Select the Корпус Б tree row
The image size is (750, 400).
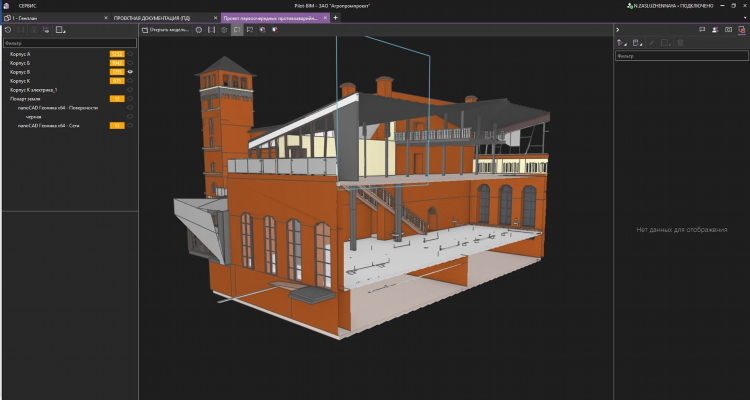point(70,63)
